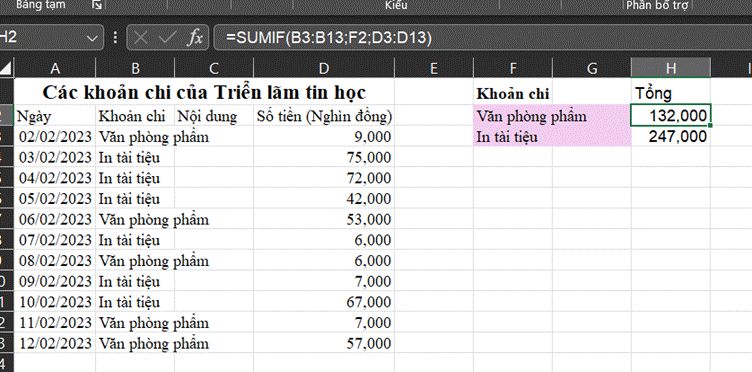Click the amount cell 72,000
Screen dimensions: 752x372
point(324,178)
